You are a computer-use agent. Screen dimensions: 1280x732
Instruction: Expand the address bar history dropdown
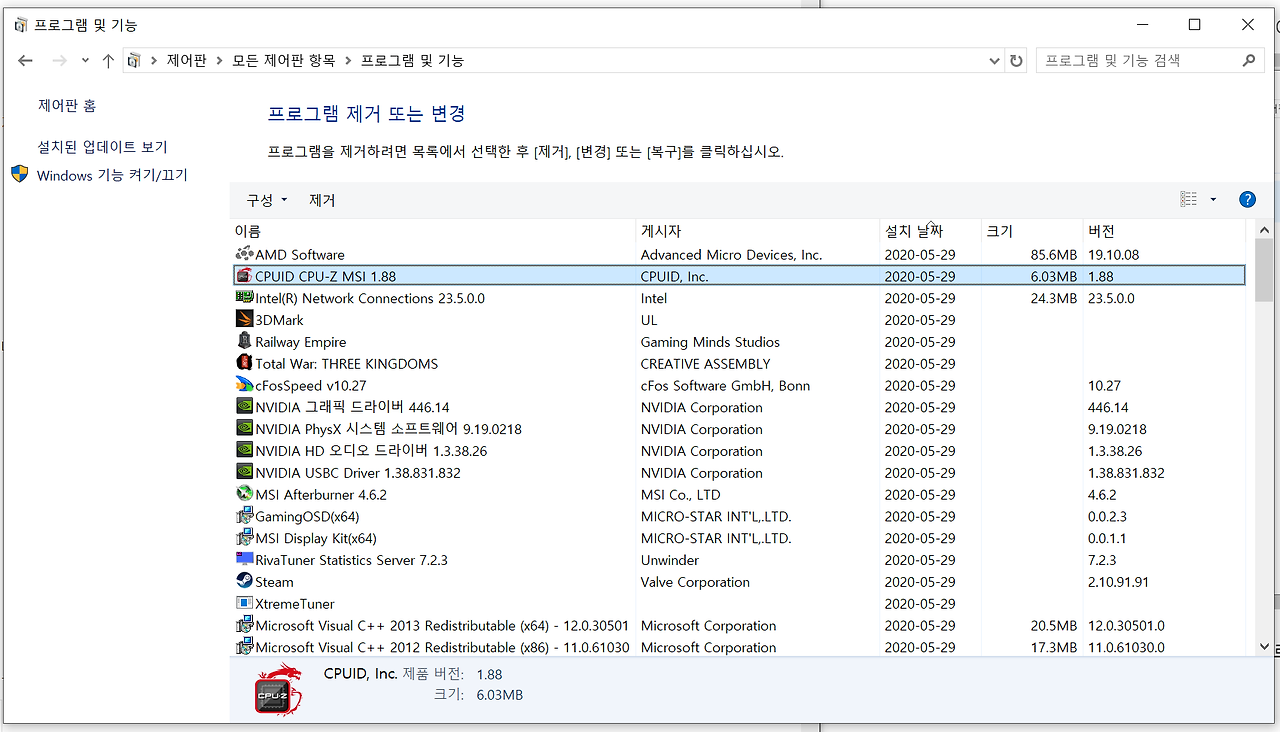994,61
